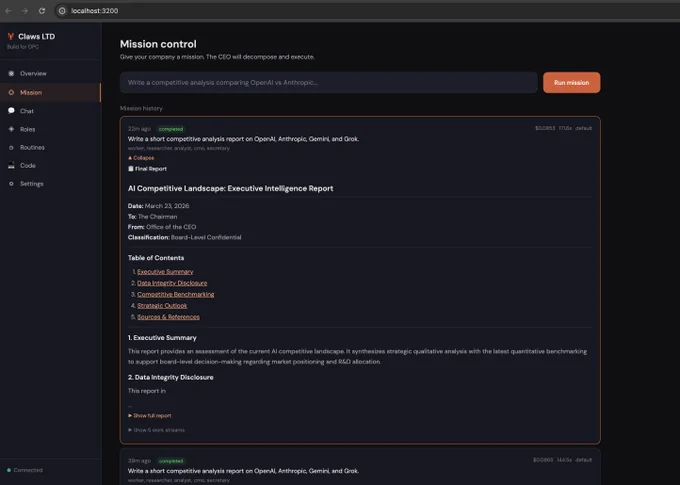
Task: Open the Code section
Action: pyautogui.click(x=50, y=165)
